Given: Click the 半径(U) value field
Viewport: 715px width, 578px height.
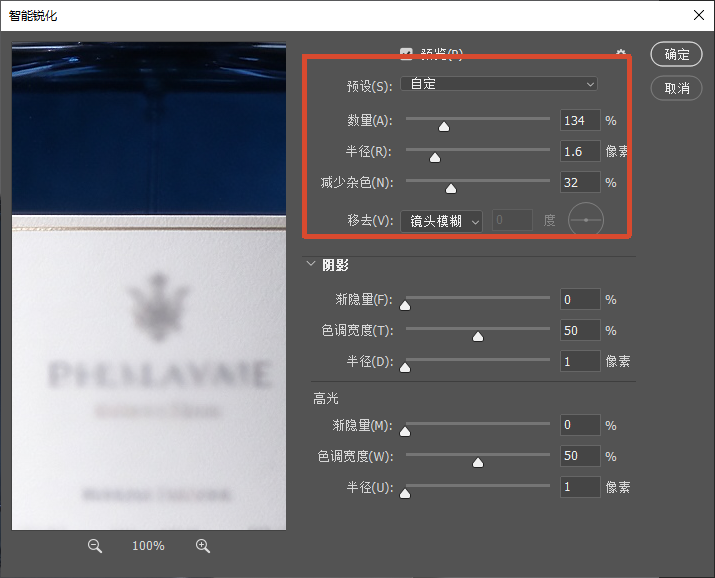Looking at the screenshot, I should click(x=580, y=487).
